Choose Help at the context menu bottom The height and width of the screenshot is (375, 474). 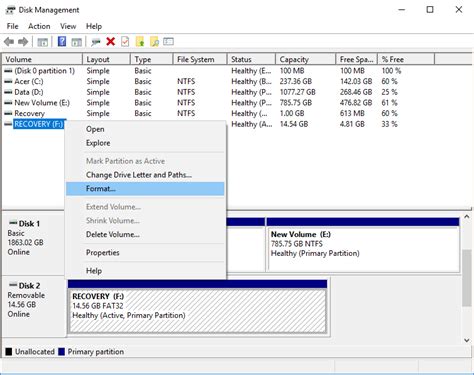(145, 271)
